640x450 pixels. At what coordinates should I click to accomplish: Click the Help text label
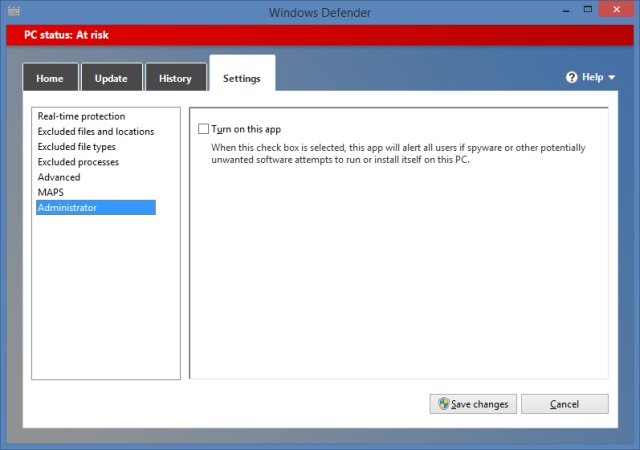[593, 77]
